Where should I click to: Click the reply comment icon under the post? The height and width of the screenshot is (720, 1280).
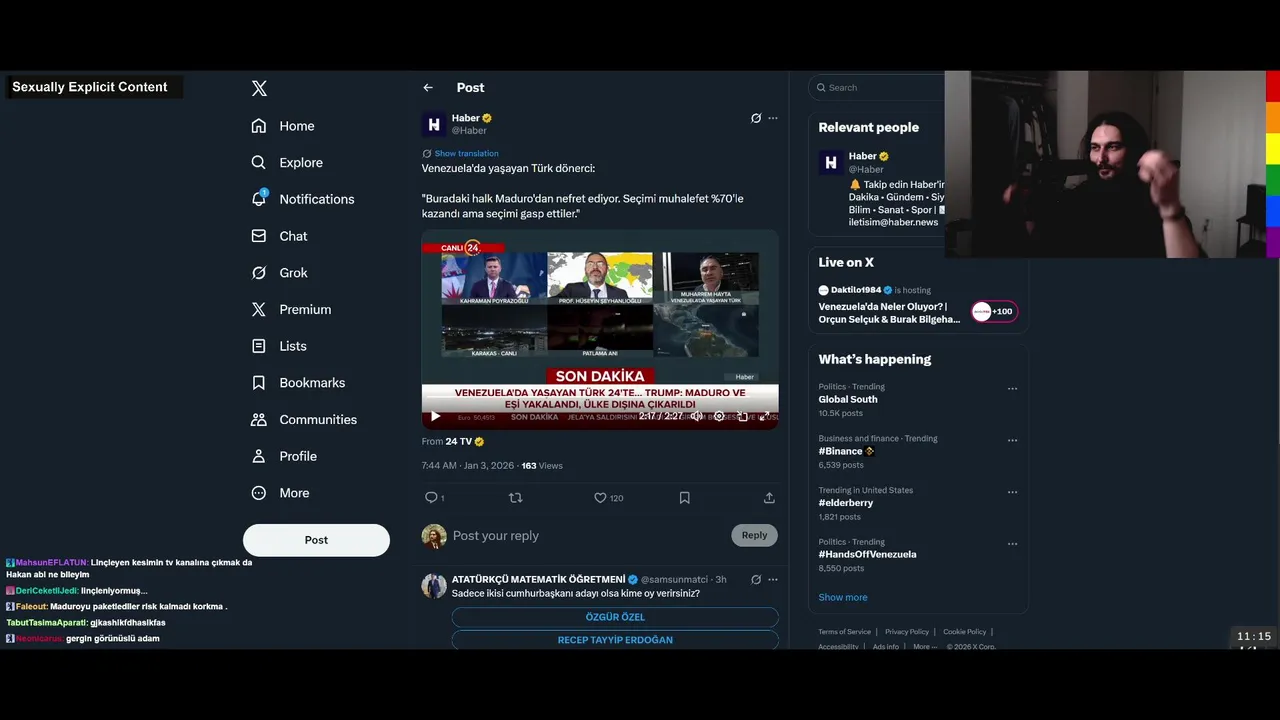[x=432, y=498]
